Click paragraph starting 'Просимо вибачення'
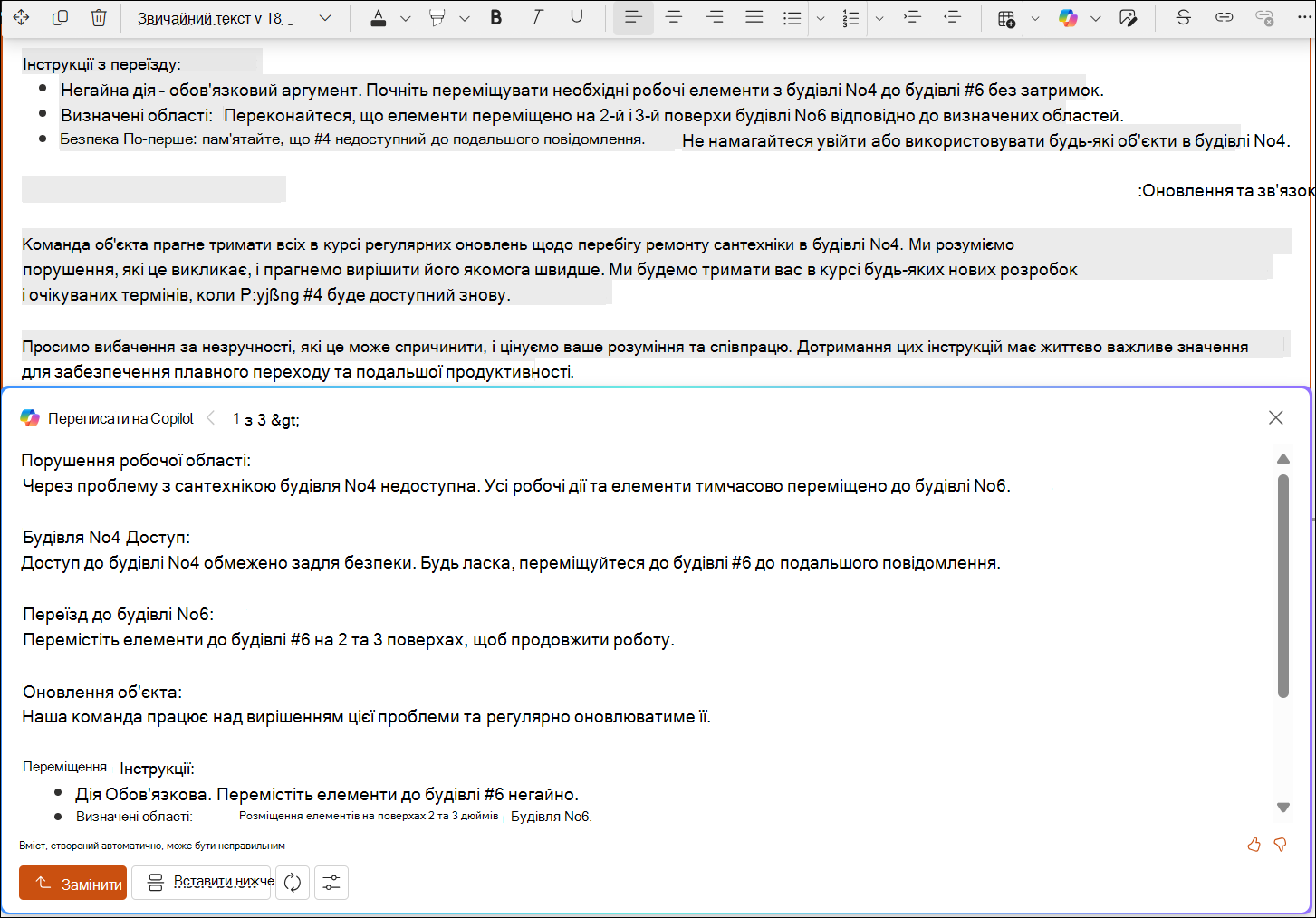Image resolution: width=1316 pixels, height=918 pixels. tap(635, 359)
